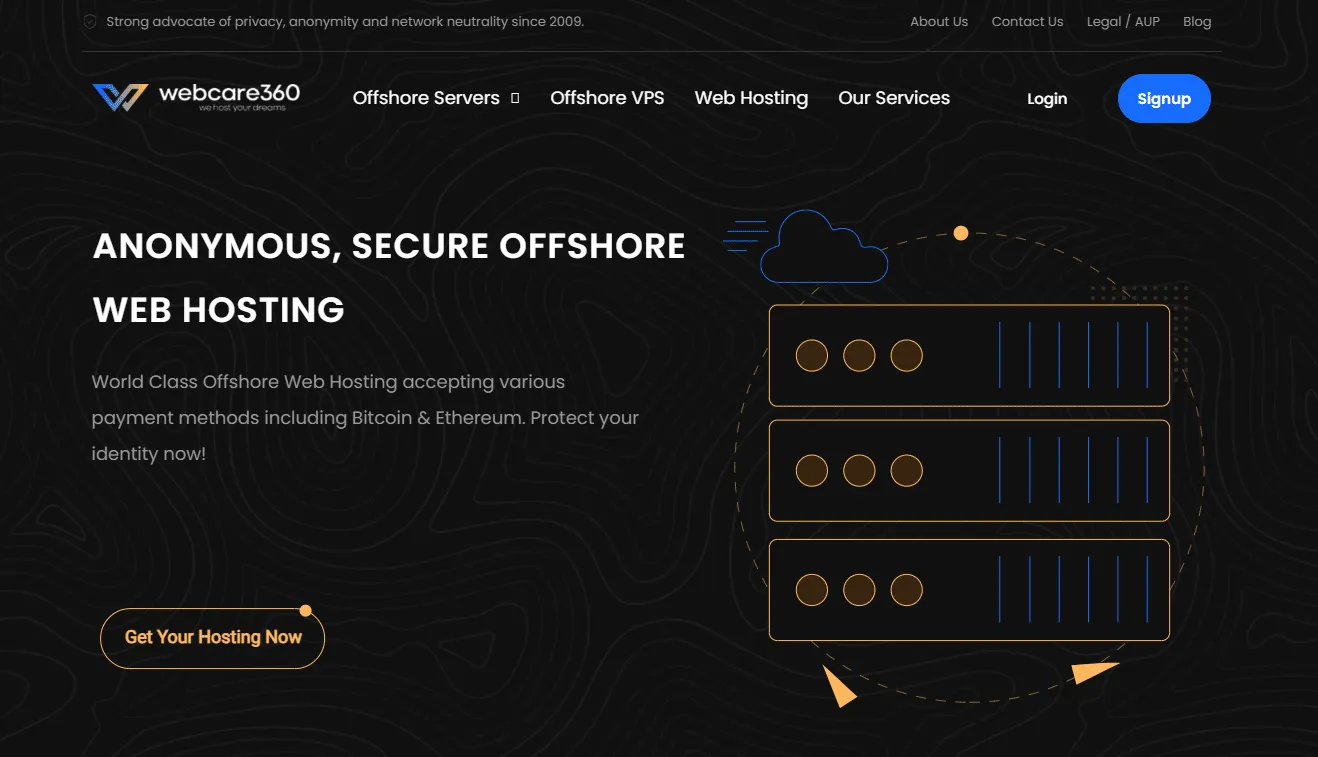
Task: Click the Login link
Action: (1047, 99)
